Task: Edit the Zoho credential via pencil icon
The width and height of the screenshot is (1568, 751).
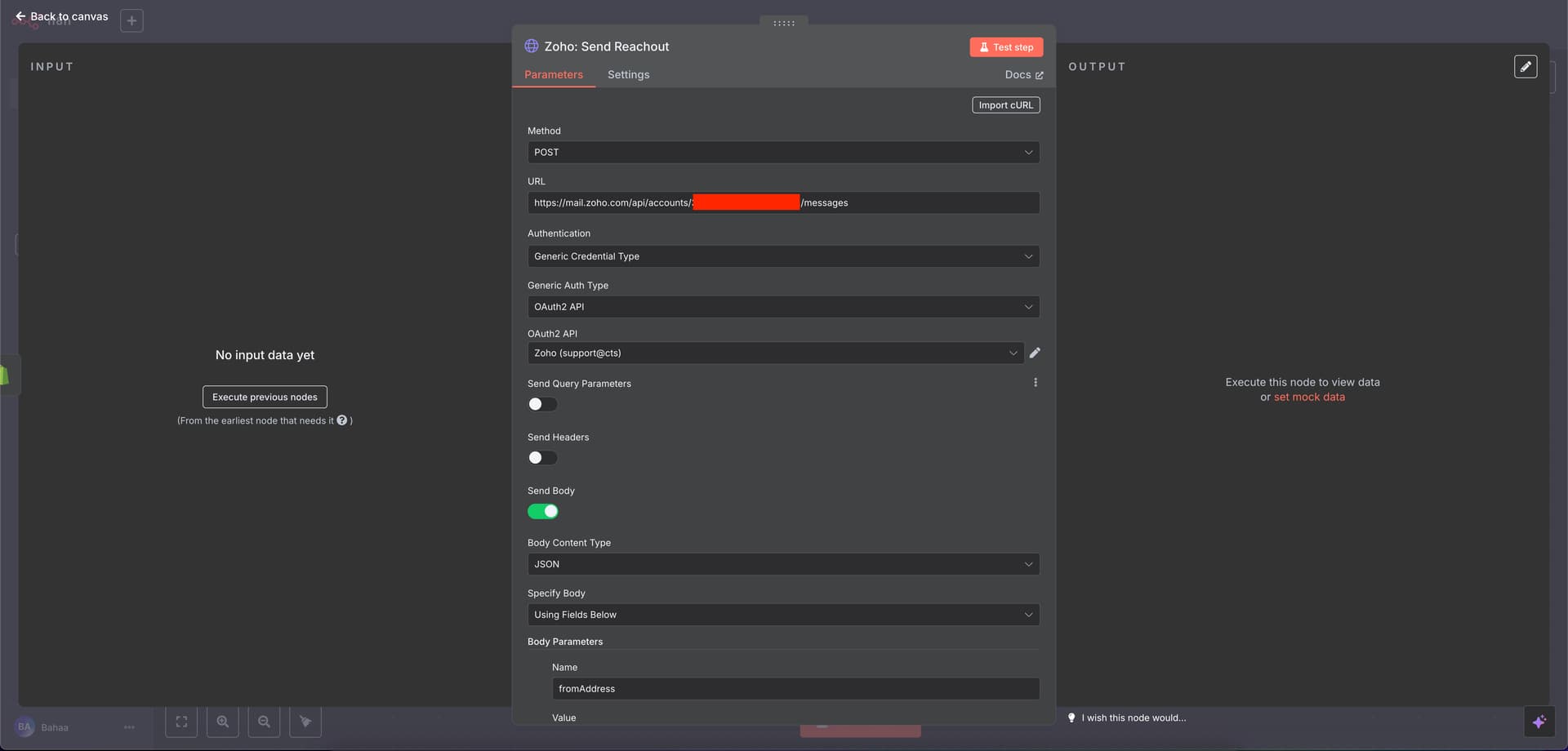Action: (1035, 353)
